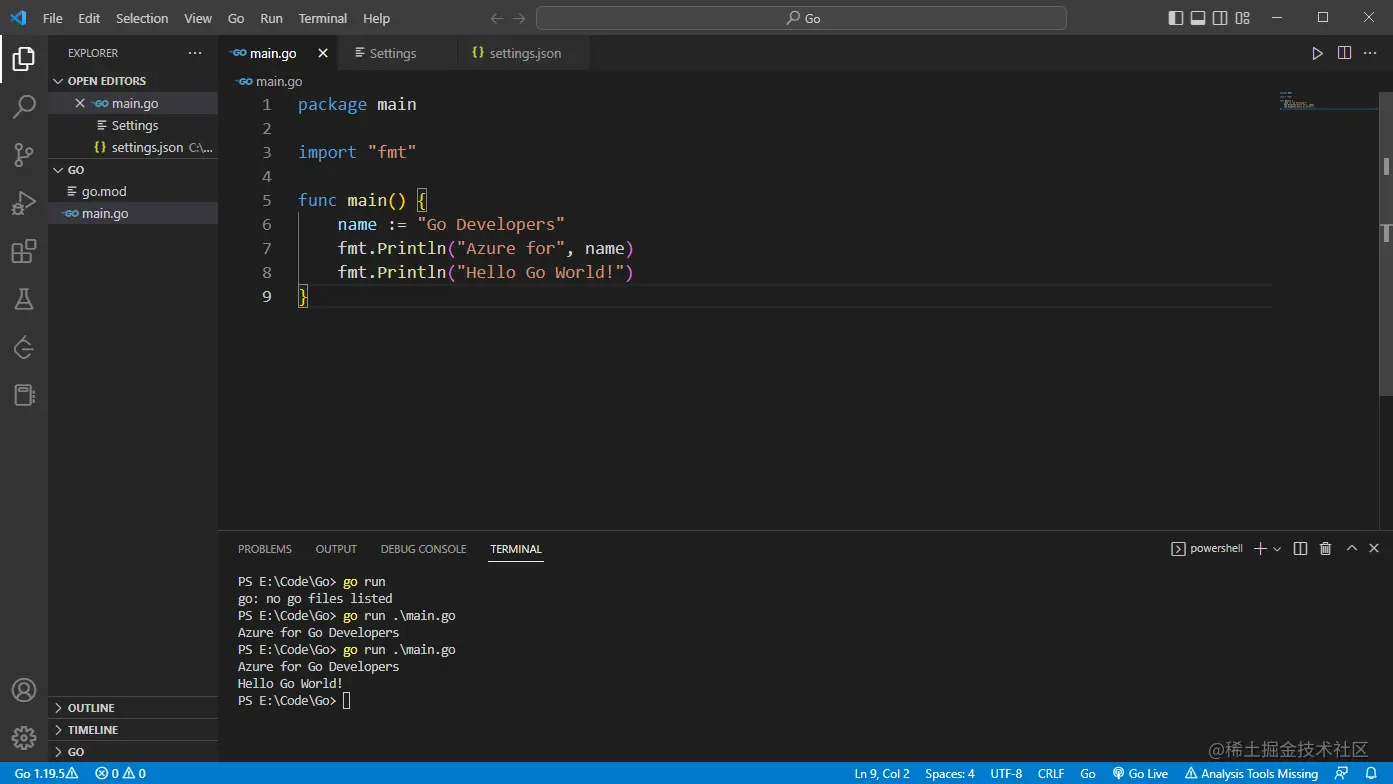Open Source Control view
The image size is (1393, 784).
tap(24, 154)
